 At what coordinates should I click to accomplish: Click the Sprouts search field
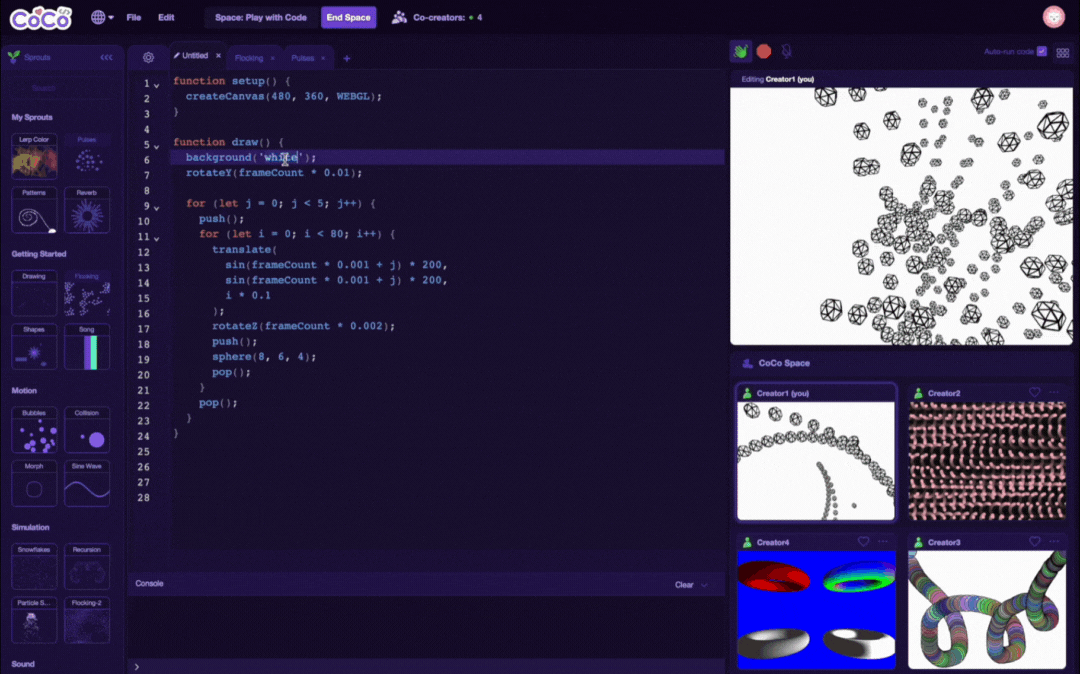click(x=61, y=87)
